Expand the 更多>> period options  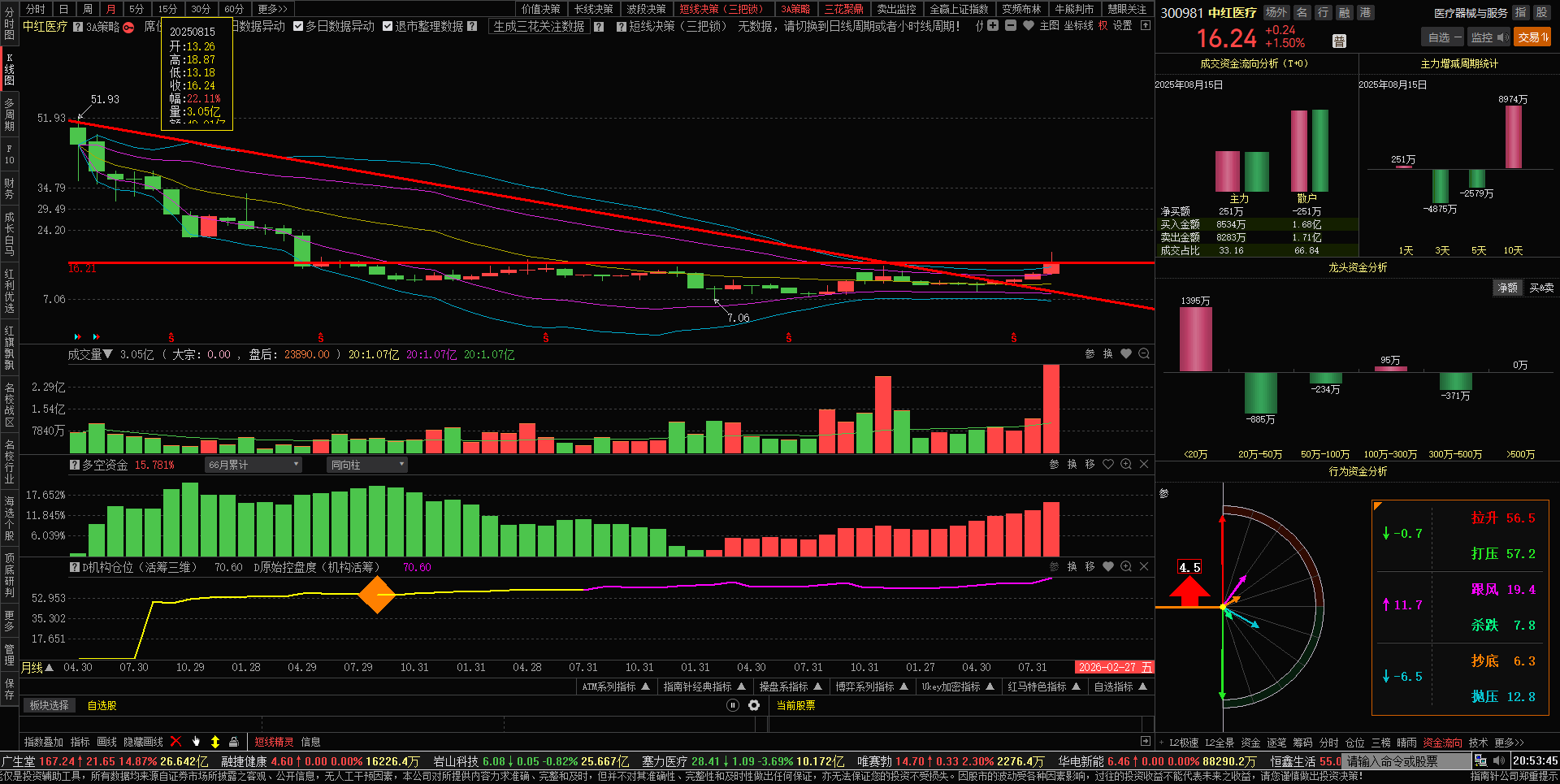point(273,9)
